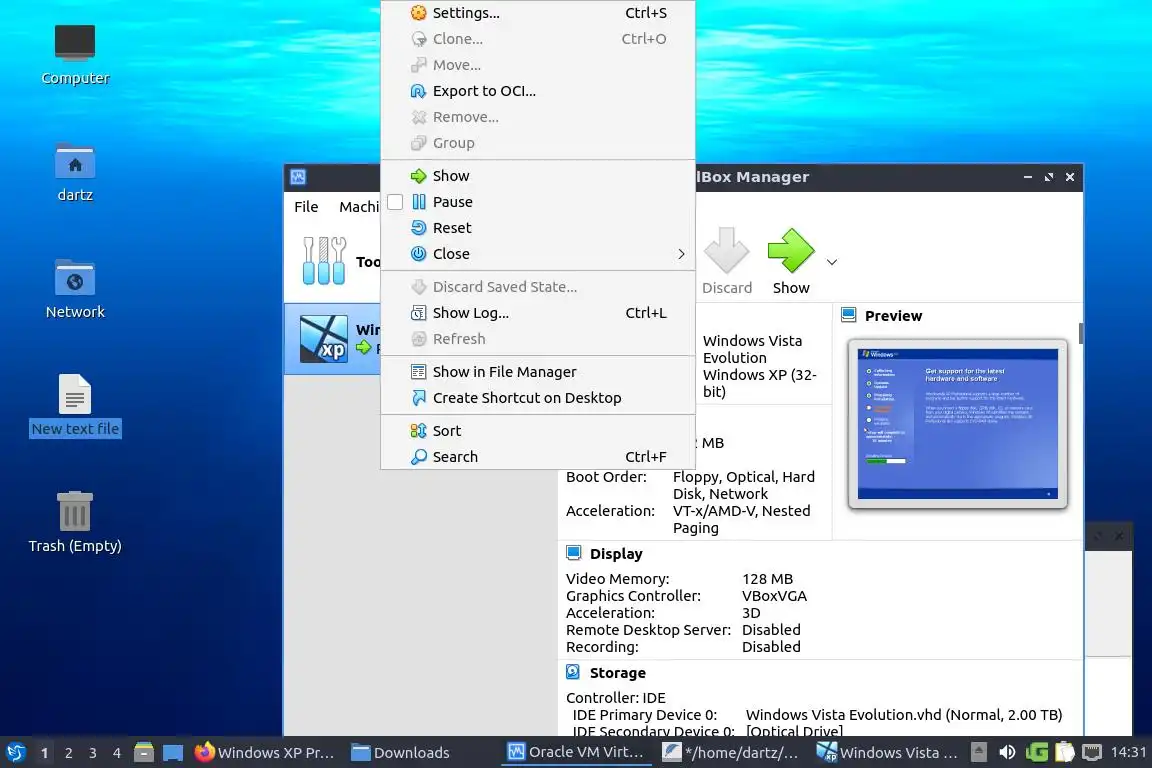Open the Network desktop icon
Viewport: 1152px width, 768px height.
75,289
